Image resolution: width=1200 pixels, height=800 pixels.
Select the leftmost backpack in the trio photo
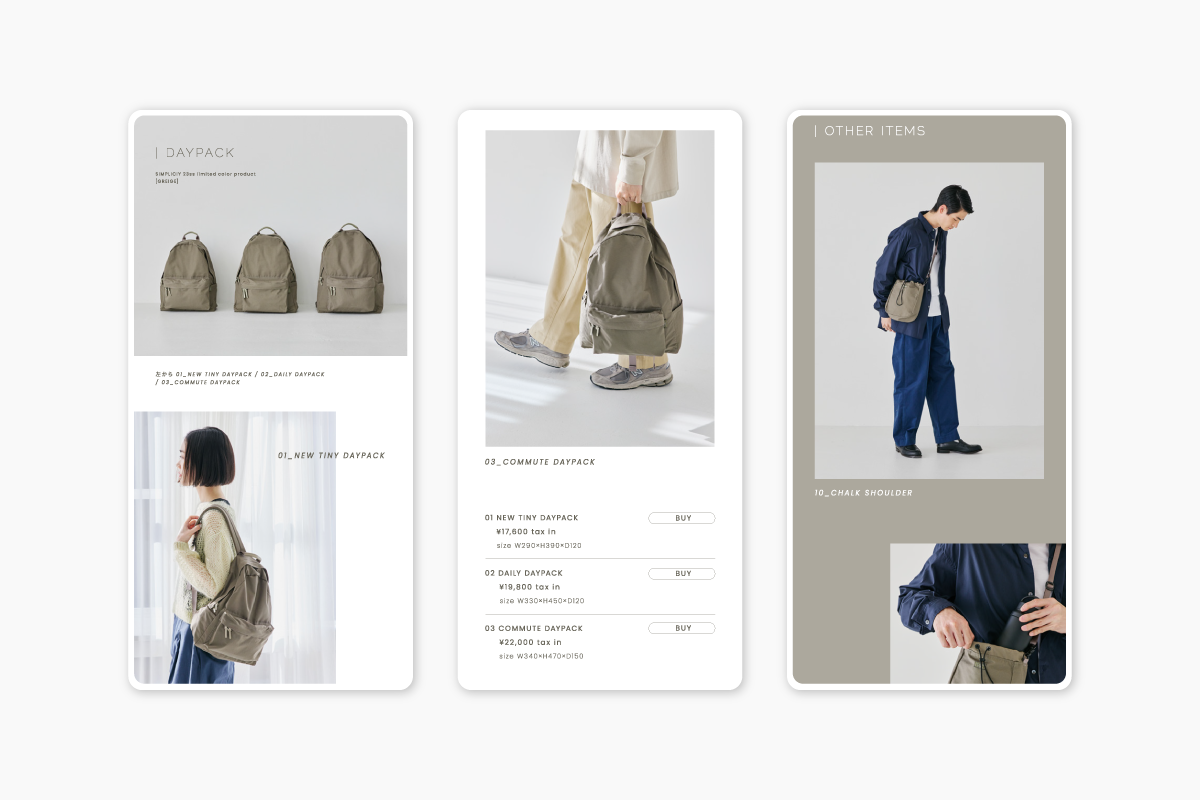188,273
